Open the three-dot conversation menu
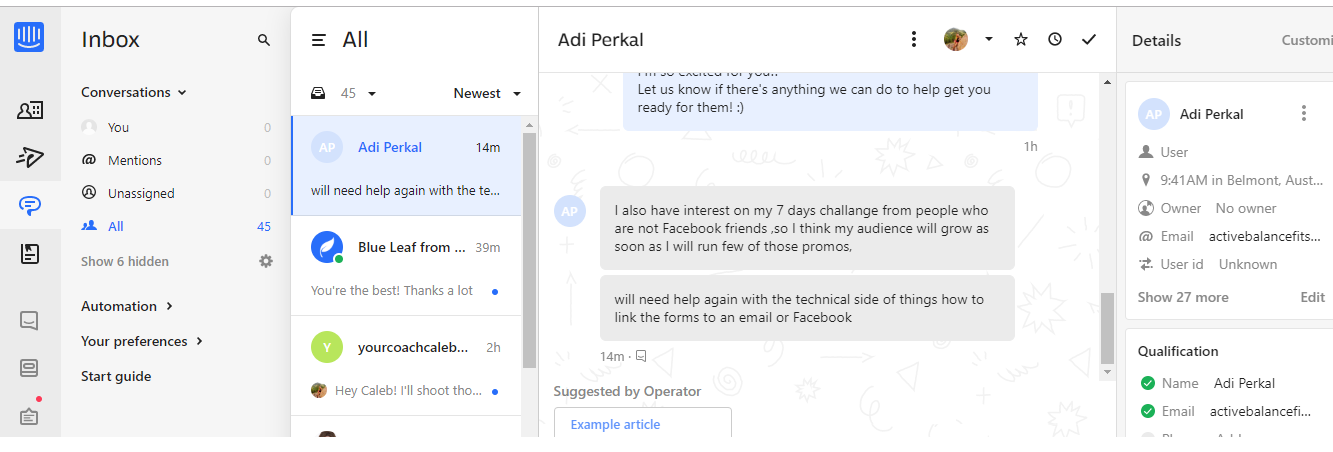1333x452 pixels. [913, 39]
